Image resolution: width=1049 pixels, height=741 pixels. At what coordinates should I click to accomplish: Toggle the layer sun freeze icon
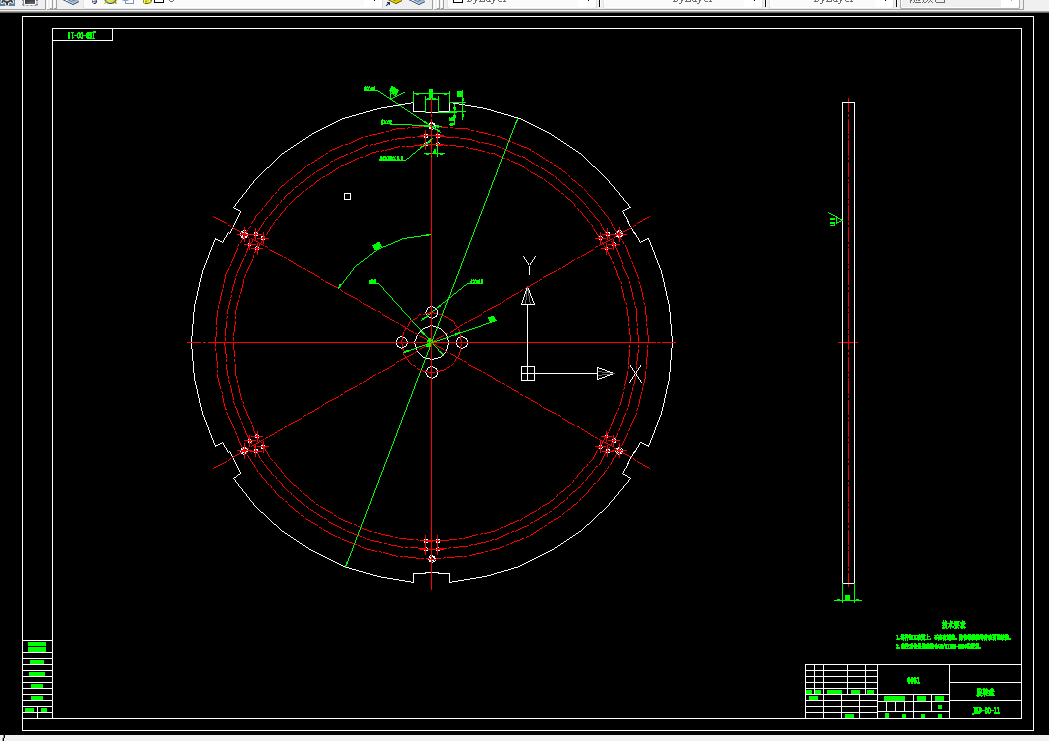(111, 1)
